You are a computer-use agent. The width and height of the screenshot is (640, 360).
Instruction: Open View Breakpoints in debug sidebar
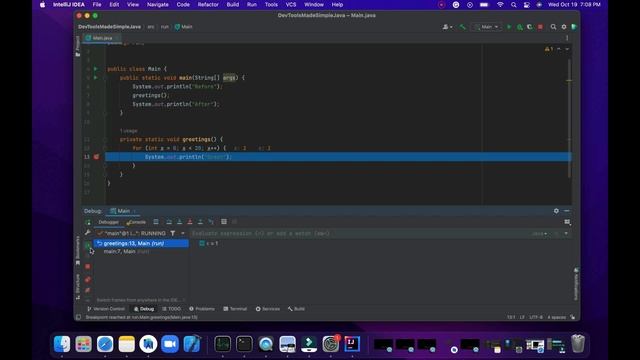[x=87, y=280]
